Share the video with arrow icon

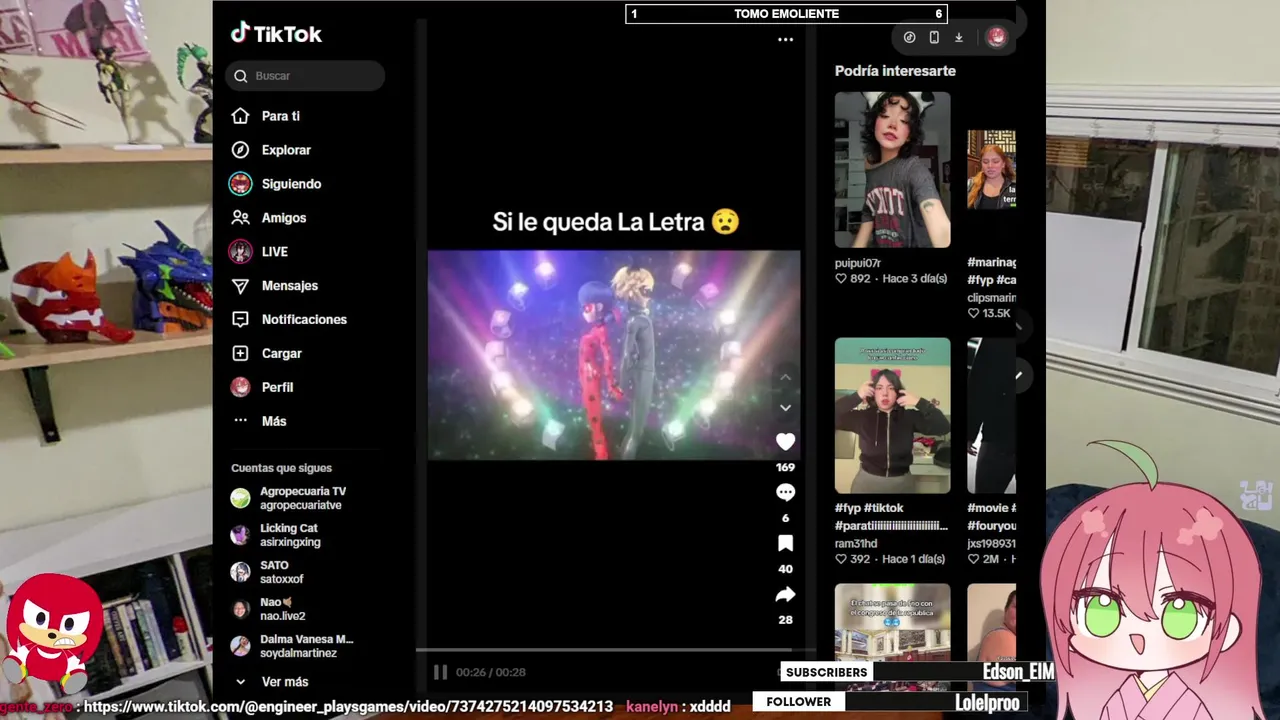(785, 595)
